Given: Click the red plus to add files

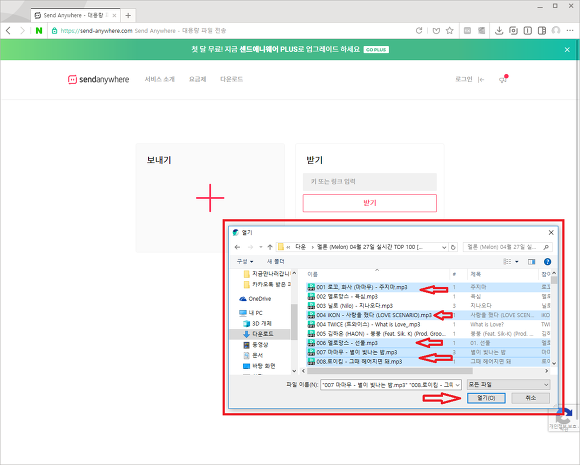Looking at the screenshot, I should [210, 198].
